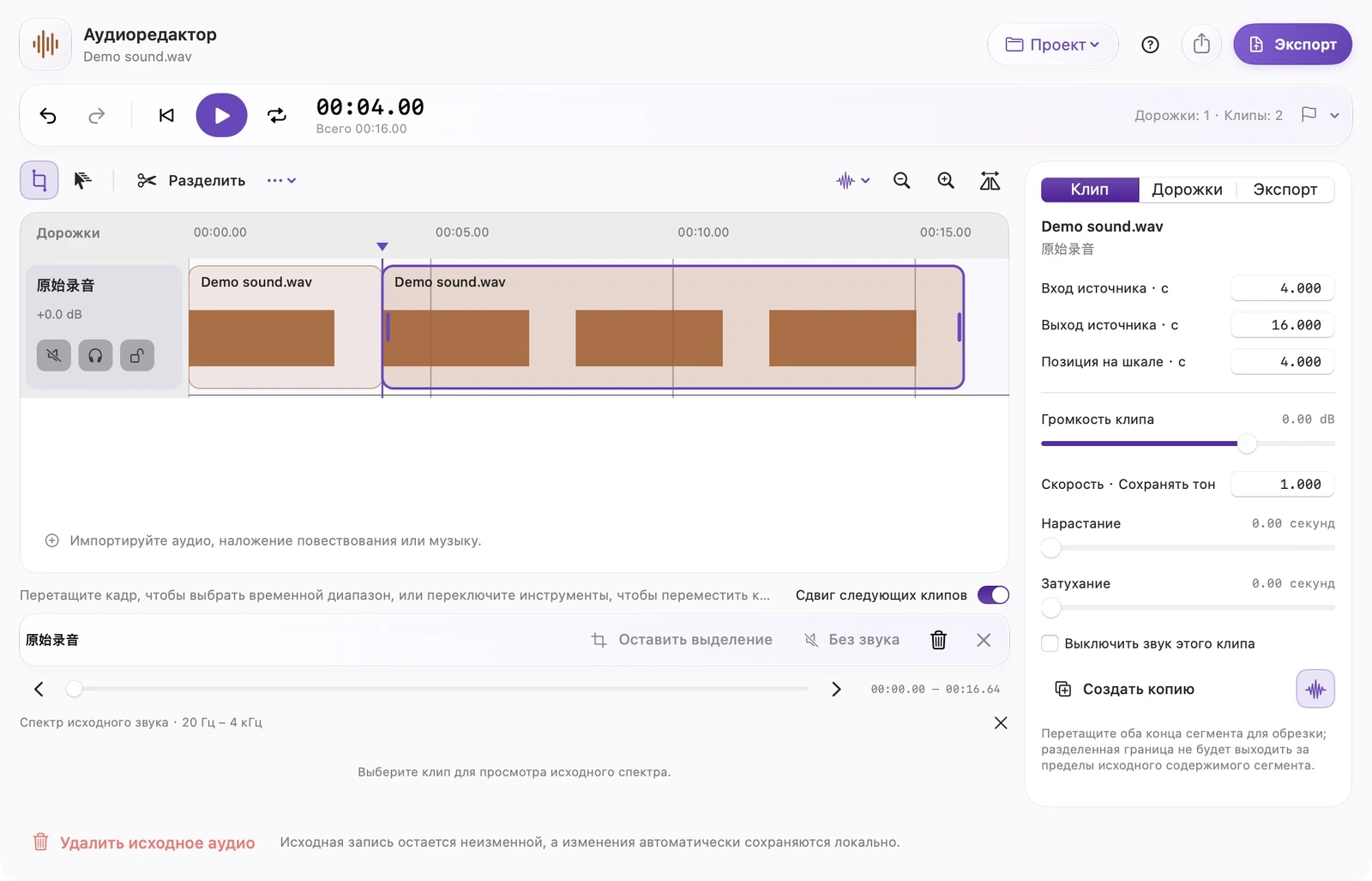
Task: Click the waveform button beside Создать копию
Action: pyautogui.click(x=1315, y=689)
